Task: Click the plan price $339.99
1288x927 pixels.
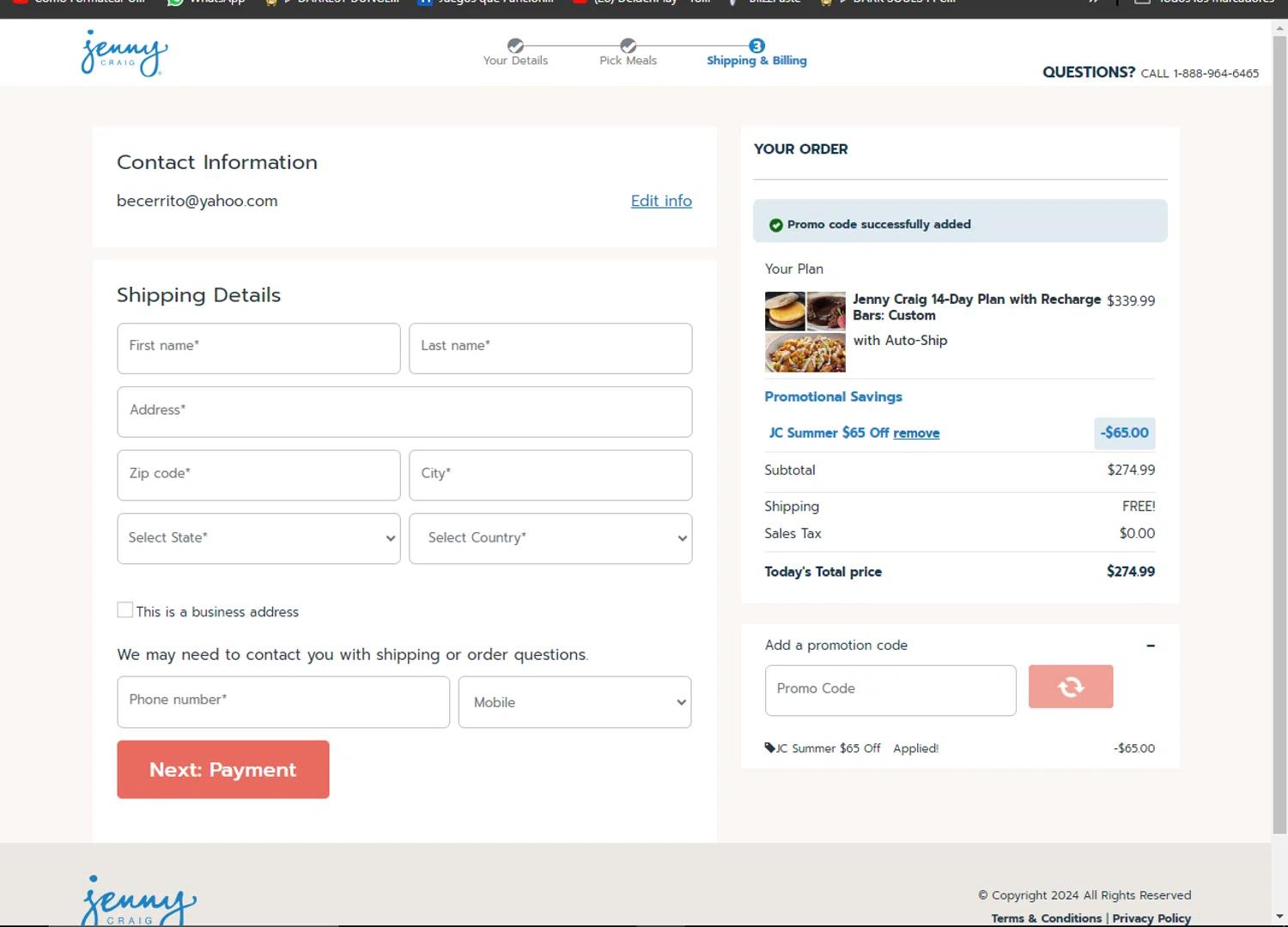Action: point(1131,300)
